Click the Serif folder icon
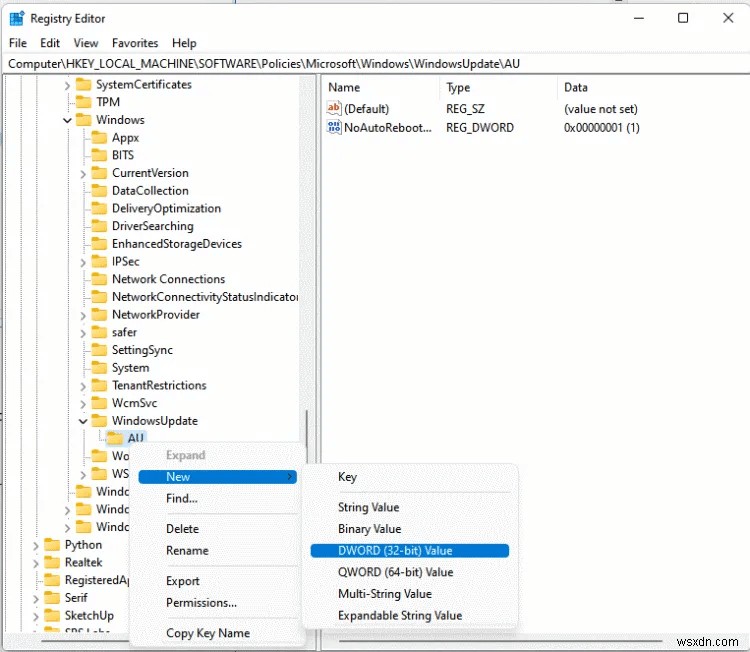Viewport: 750px width, 652px height. pos(52,597)
